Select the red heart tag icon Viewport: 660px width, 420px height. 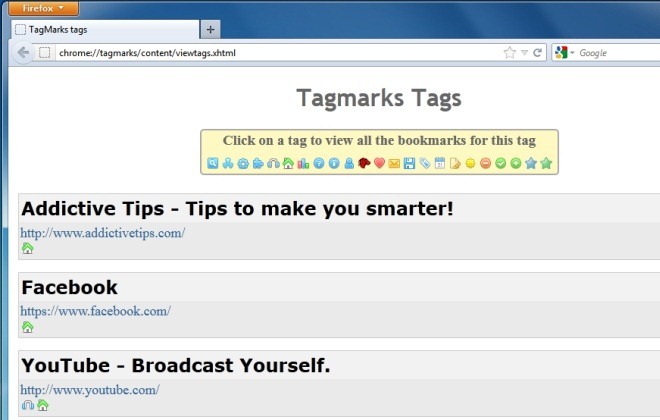tap(379, 163)
